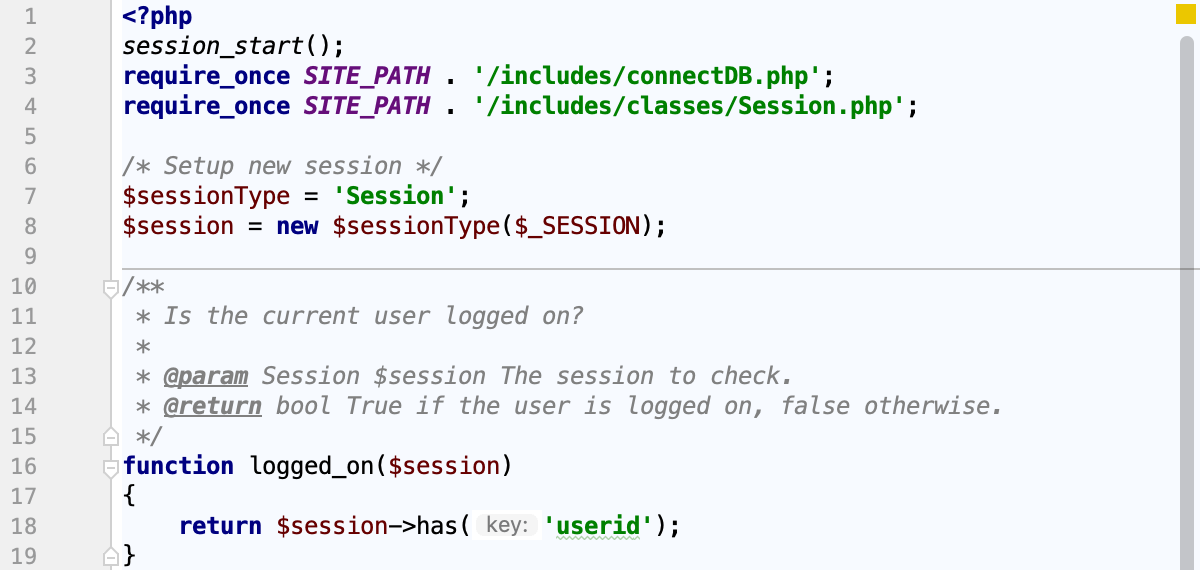Collapse the doc comment at line 10
This screenshot has height=570, width=1200.
(x=111, y=288)
